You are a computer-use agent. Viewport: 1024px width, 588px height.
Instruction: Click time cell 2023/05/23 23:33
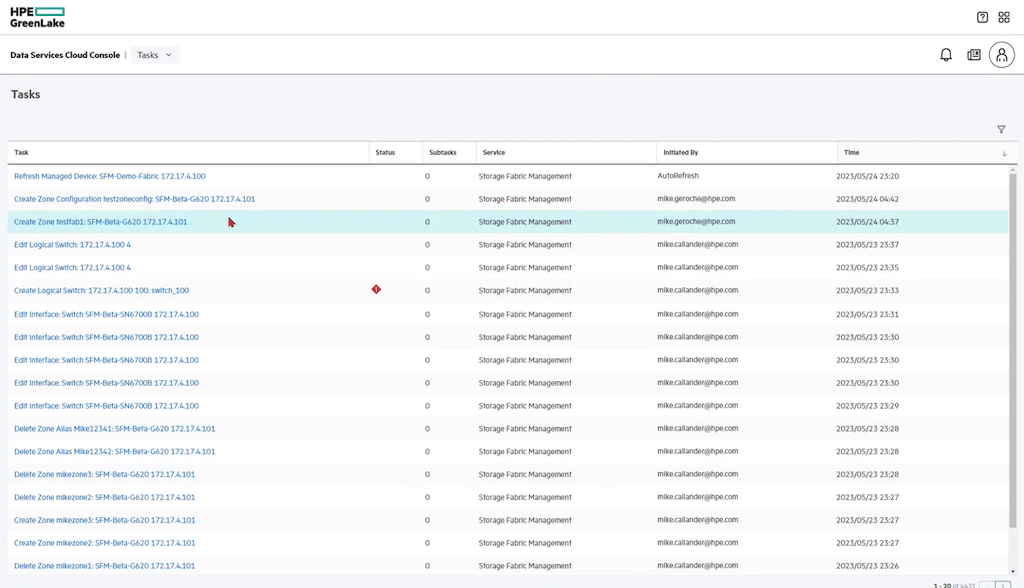point(867,291)
